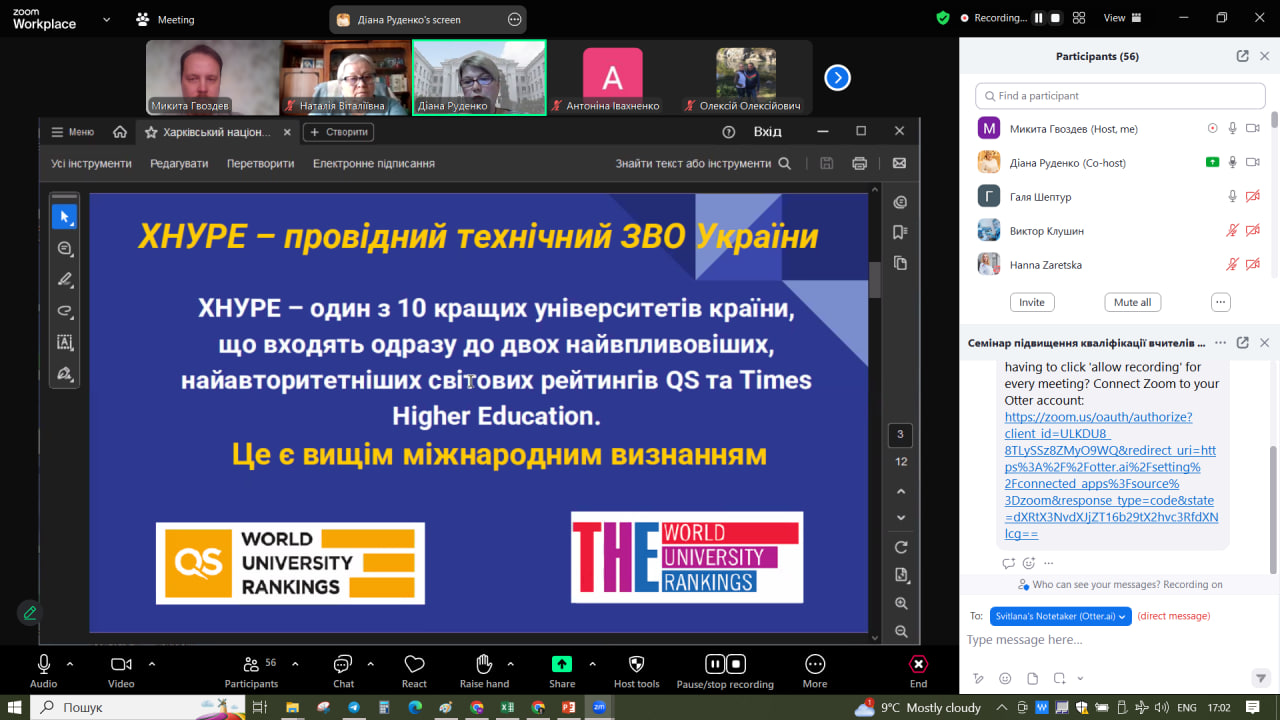
Task: Toggle Hanna Zaretska muted microphone icon
Action: point(1233,265)
